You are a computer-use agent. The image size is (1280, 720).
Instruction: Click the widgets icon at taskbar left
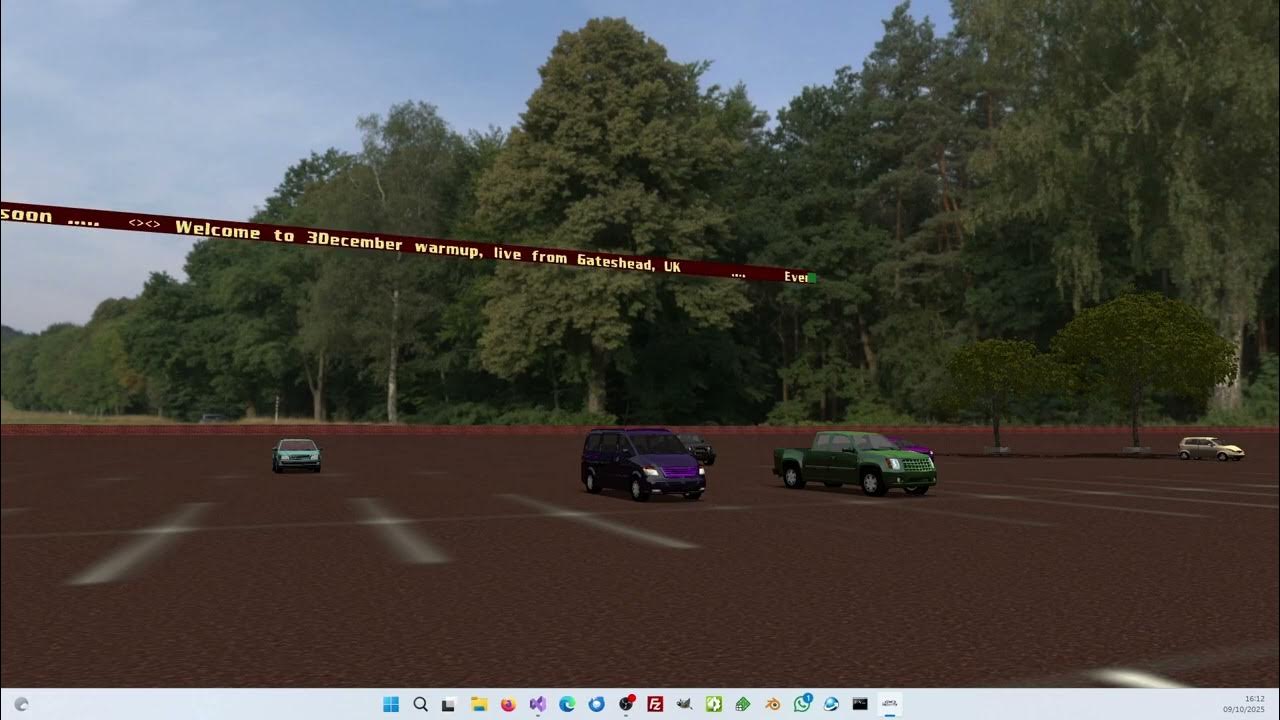pos(21,704)
